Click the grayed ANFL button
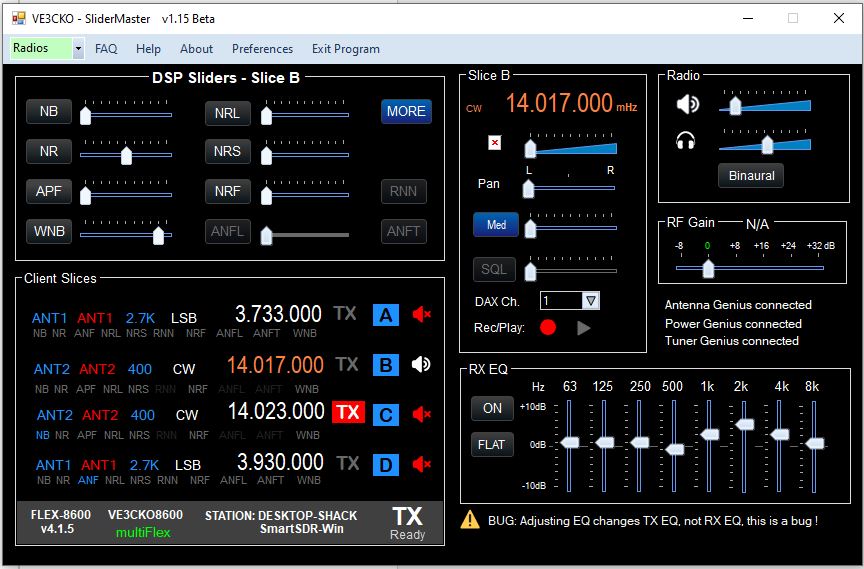This screenshot has height=569, width=864. tap(228, 231)
